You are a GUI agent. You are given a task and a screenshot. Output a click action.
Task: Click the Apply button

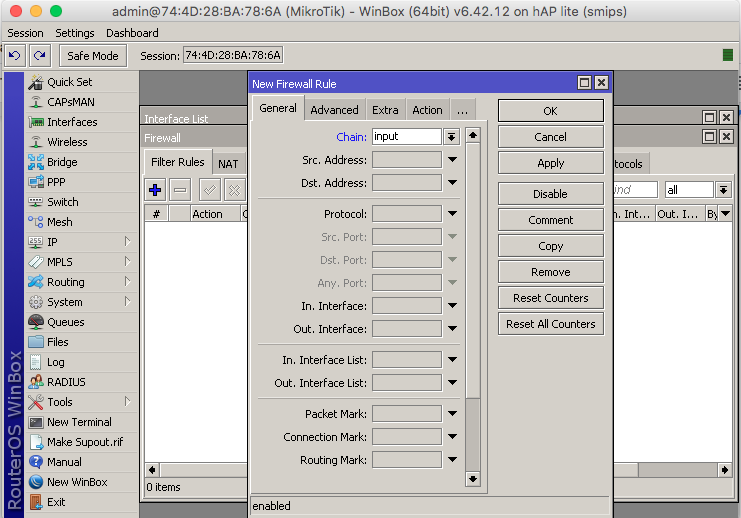551,163
